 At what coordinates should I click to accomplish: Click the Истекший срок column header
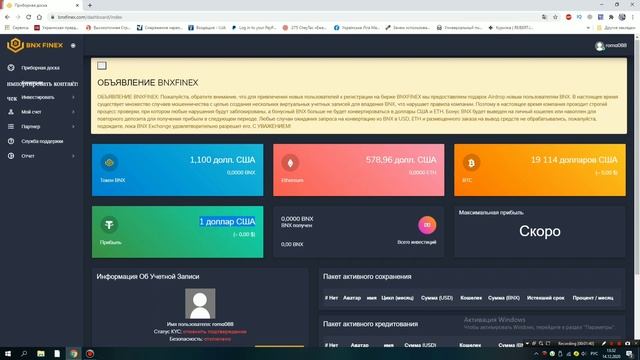click(545, 298)
